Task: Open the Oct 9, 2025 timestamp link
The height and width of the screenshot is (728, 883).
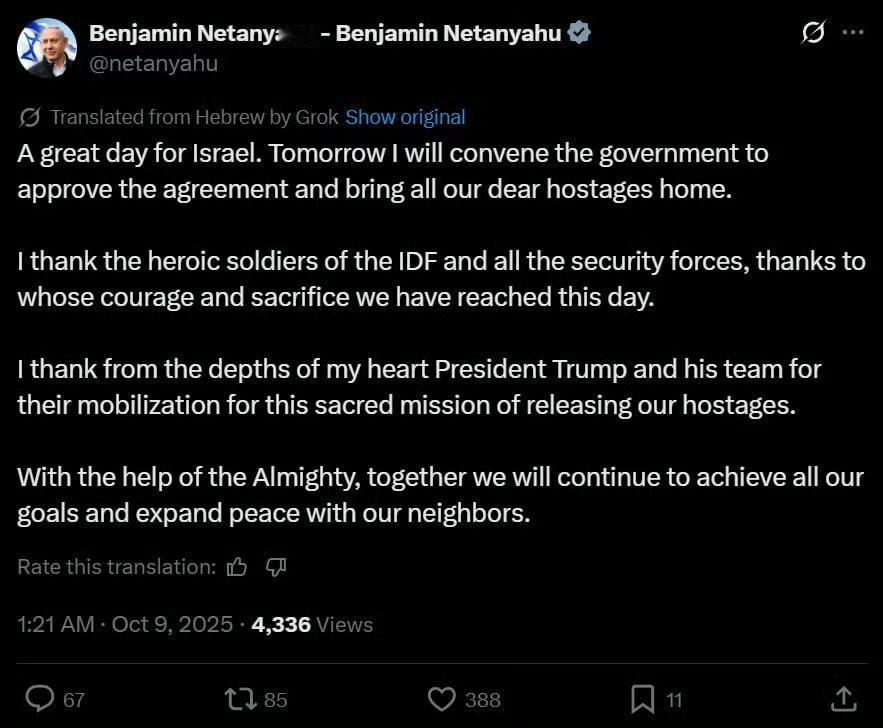Action: click(172, 625)
